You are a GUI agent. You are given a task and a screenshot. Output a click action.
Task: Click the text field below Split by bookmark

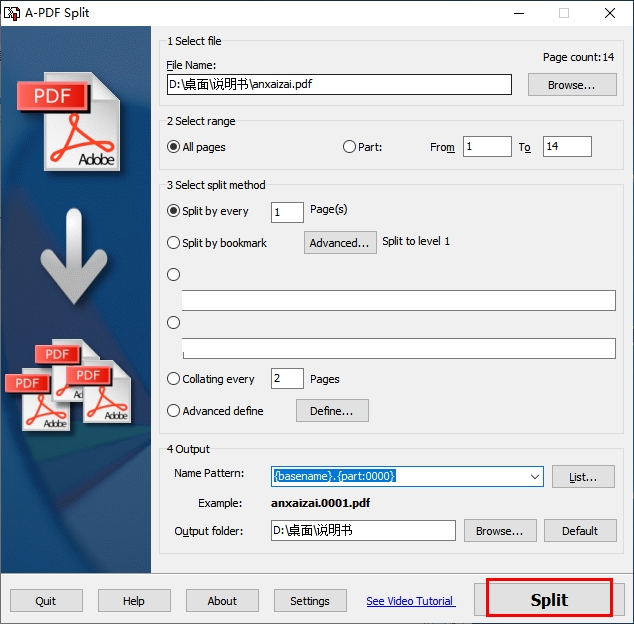399,300
